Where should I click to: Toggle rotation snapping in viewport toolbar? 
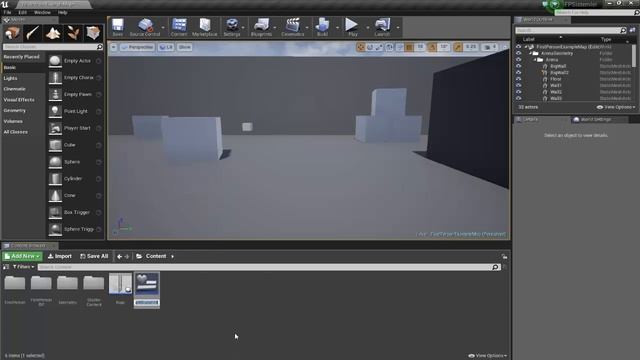[432, 47]
